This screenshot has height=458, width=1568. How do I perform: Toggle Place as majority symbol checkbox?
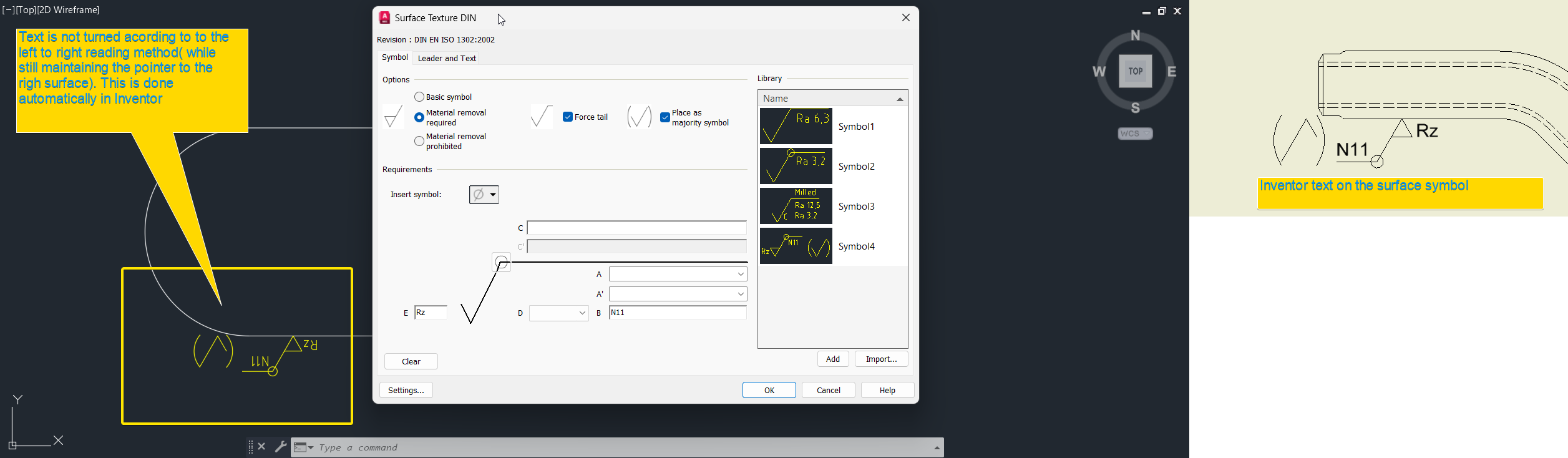point(665,117)
